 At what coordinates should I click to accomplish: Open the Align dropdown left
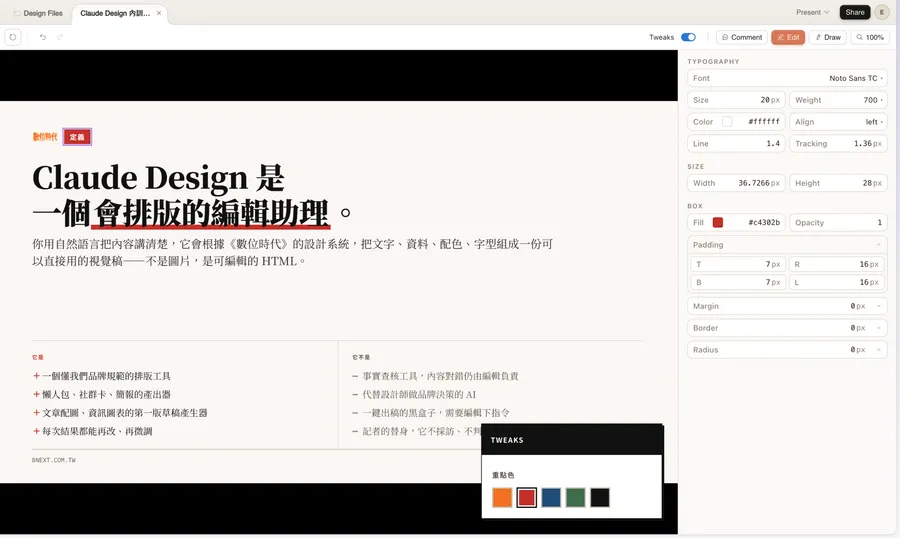click(838, 122)
